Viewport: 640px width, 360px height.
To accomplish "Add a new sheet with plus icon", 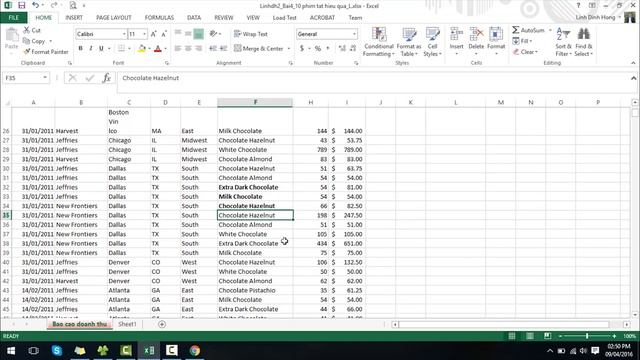I will (x=162, y=324).
